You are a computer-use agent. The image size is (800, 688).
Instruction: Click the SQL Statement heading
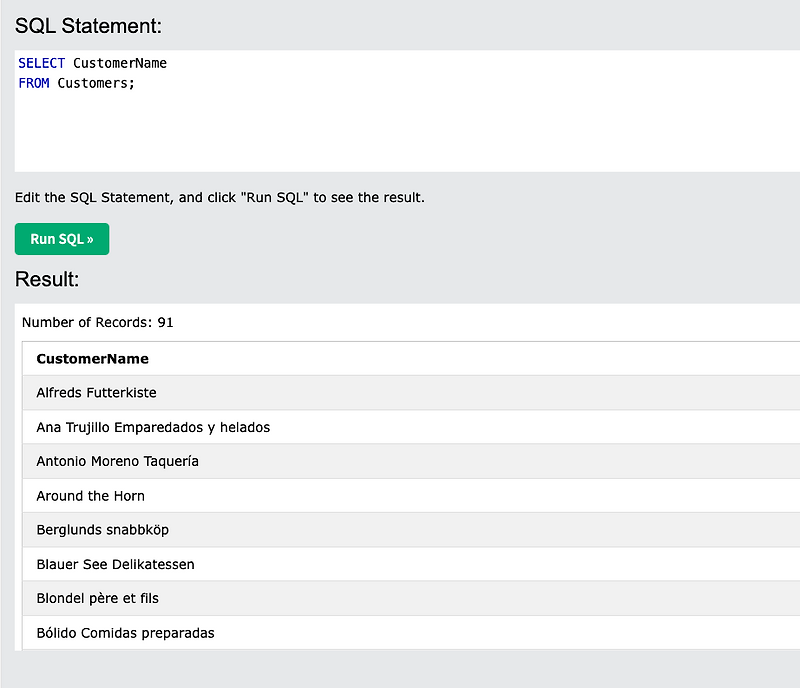coord(88,25)
